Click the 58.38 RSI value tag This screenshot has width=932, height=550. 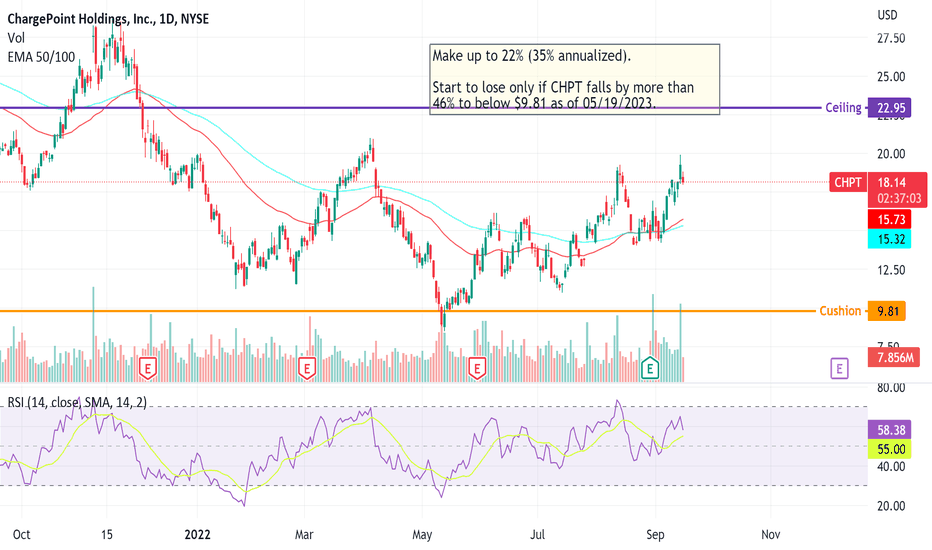click(x=889, y=429)
